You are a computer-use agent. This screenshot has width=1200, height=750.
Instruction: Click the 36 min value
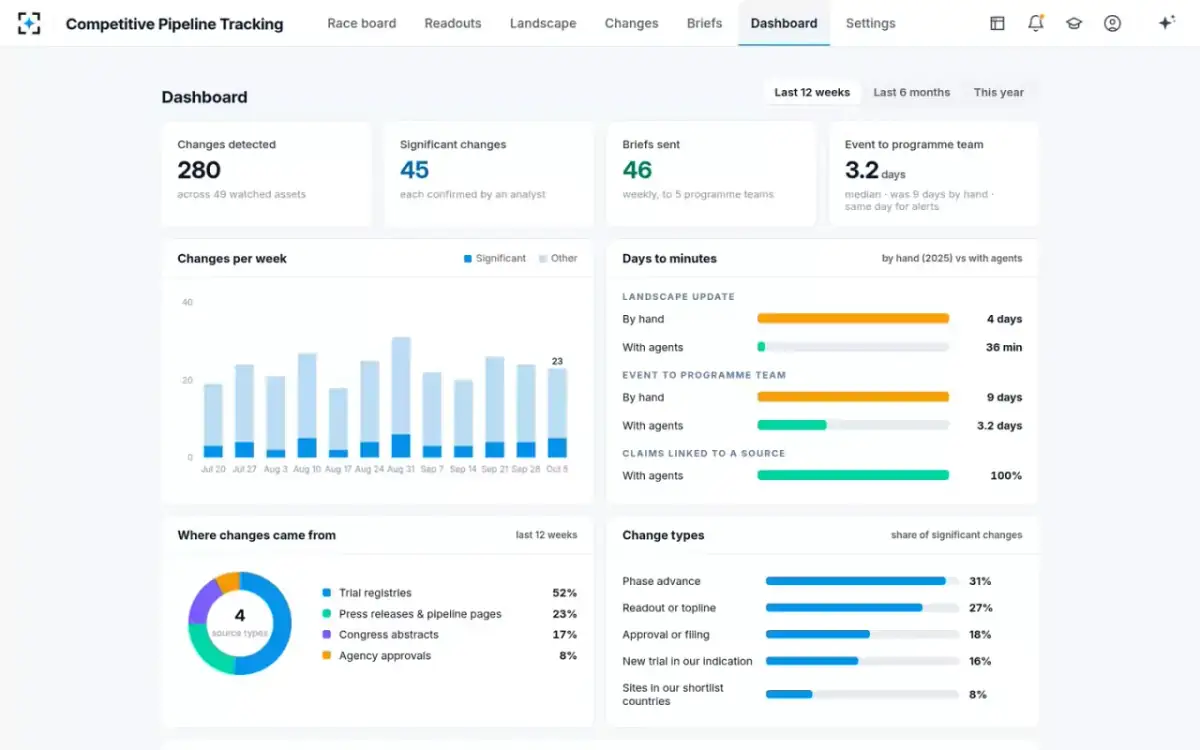point(1004,347)
